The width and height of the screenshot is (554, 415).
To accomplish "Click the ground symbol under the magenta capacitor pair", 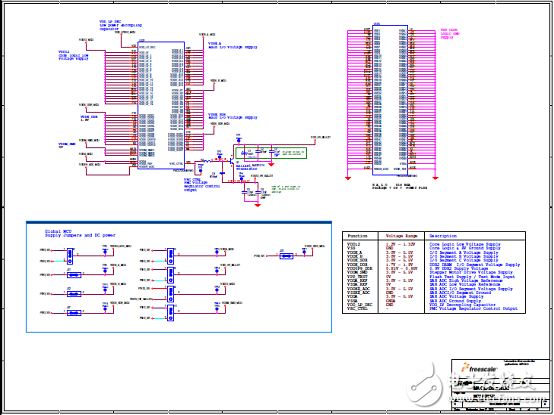I will [258, 205].
